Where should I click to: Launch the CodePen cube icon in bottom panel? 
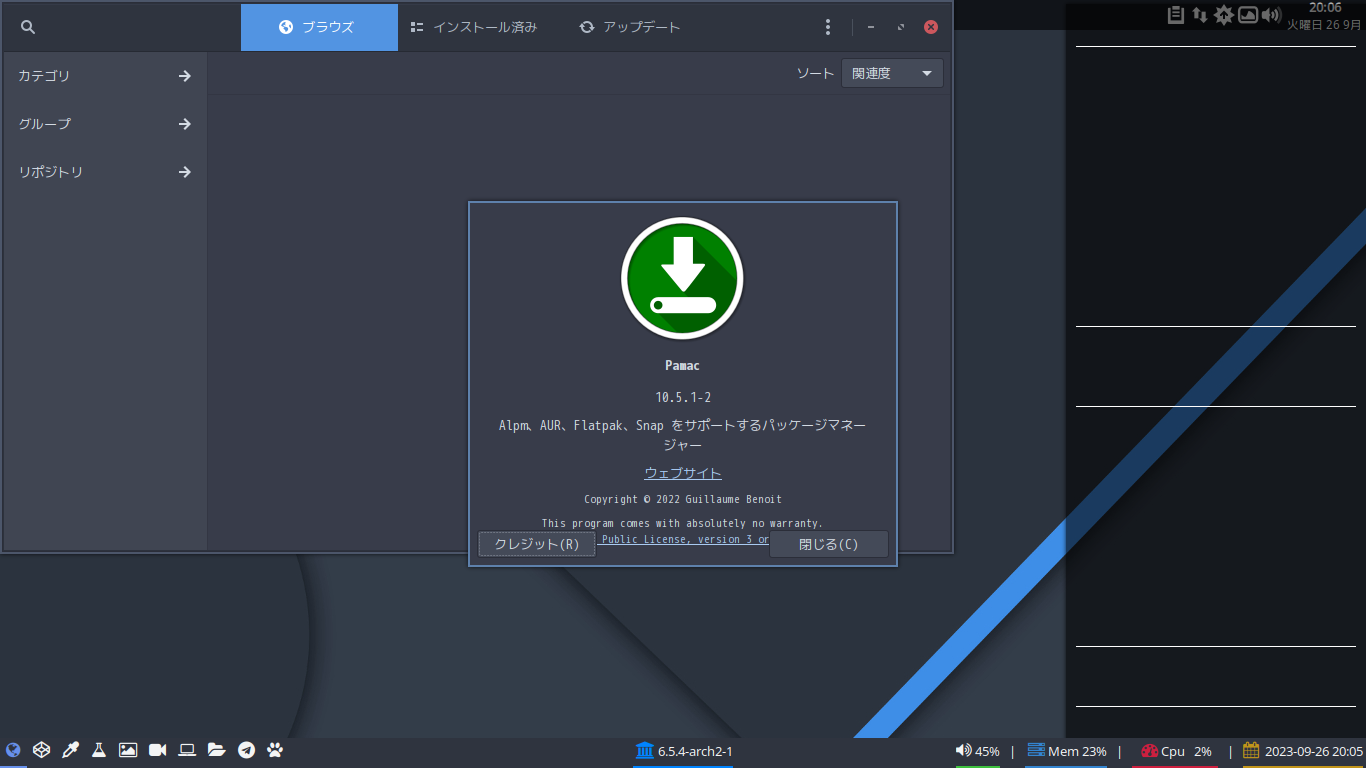41,750
